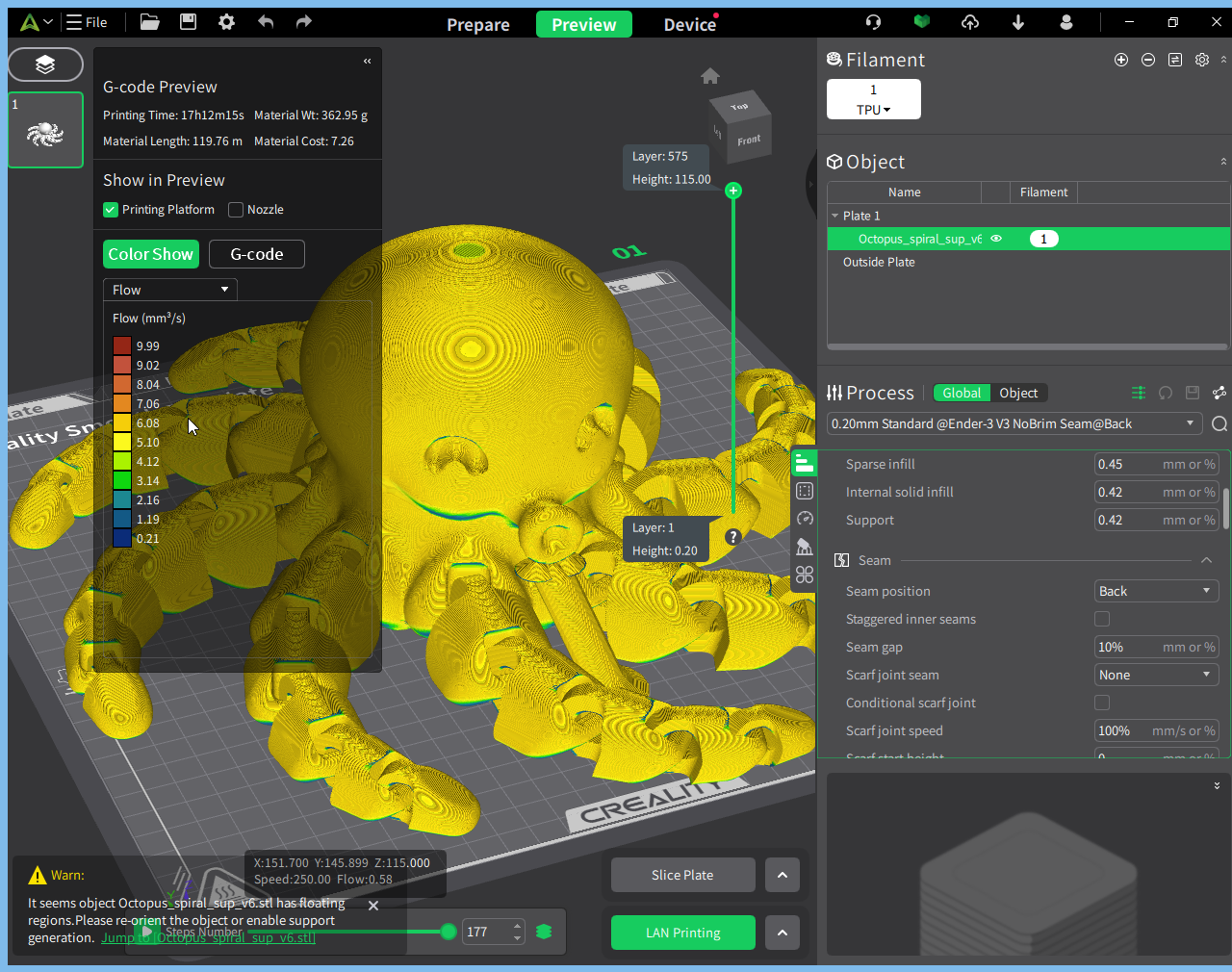Image resolution: width=1232 pixels, height=972 pixels.
Task: Open the user account icon
Action: (1066, 22)
